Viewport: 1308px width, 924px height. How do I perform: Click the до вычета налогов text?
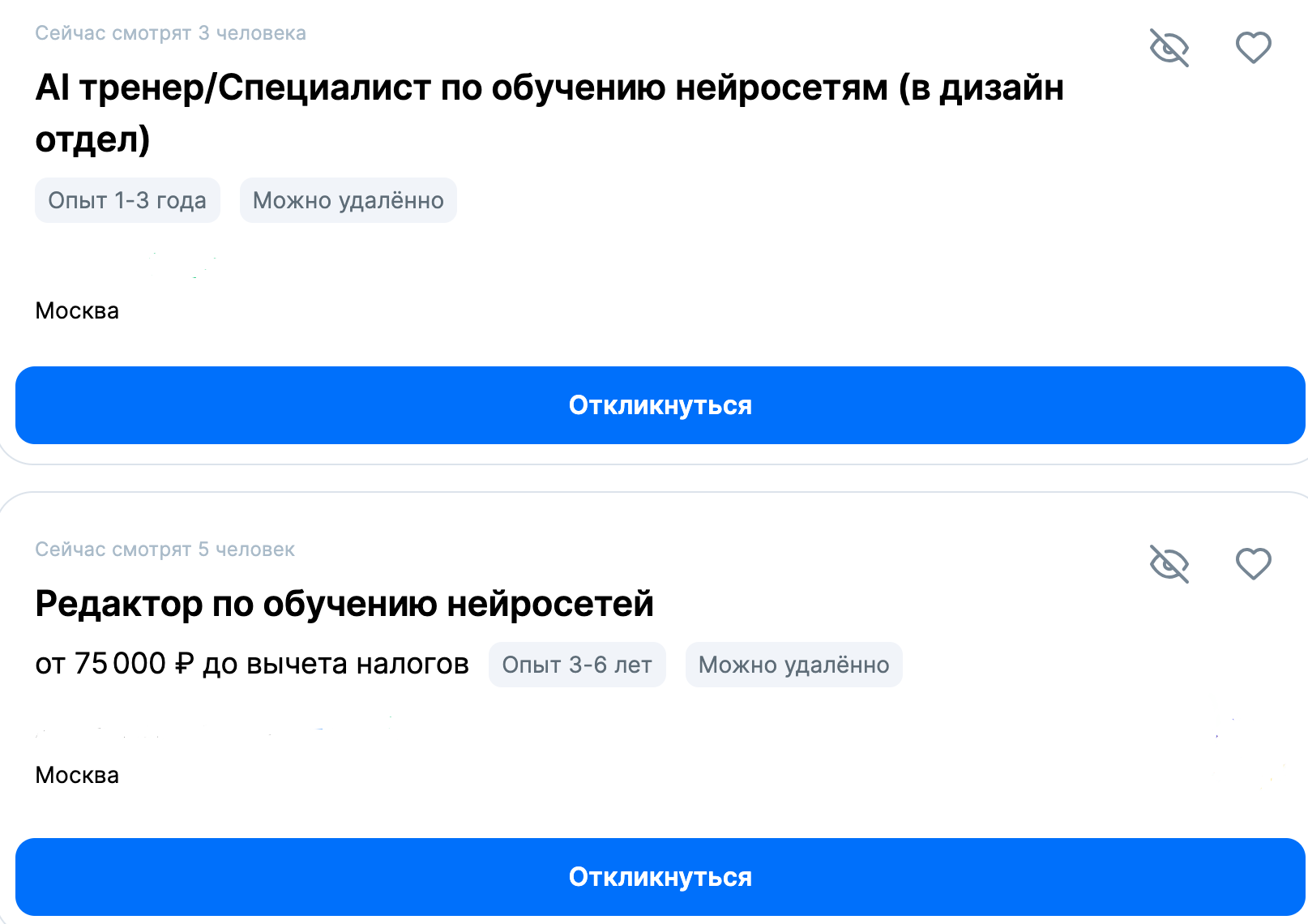pyautogui.click(x=336, y=664)
